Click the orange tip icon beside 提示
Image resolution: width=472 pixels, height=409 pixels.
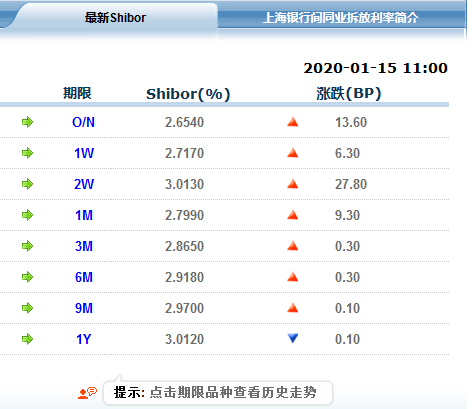[x=87, y=393]
